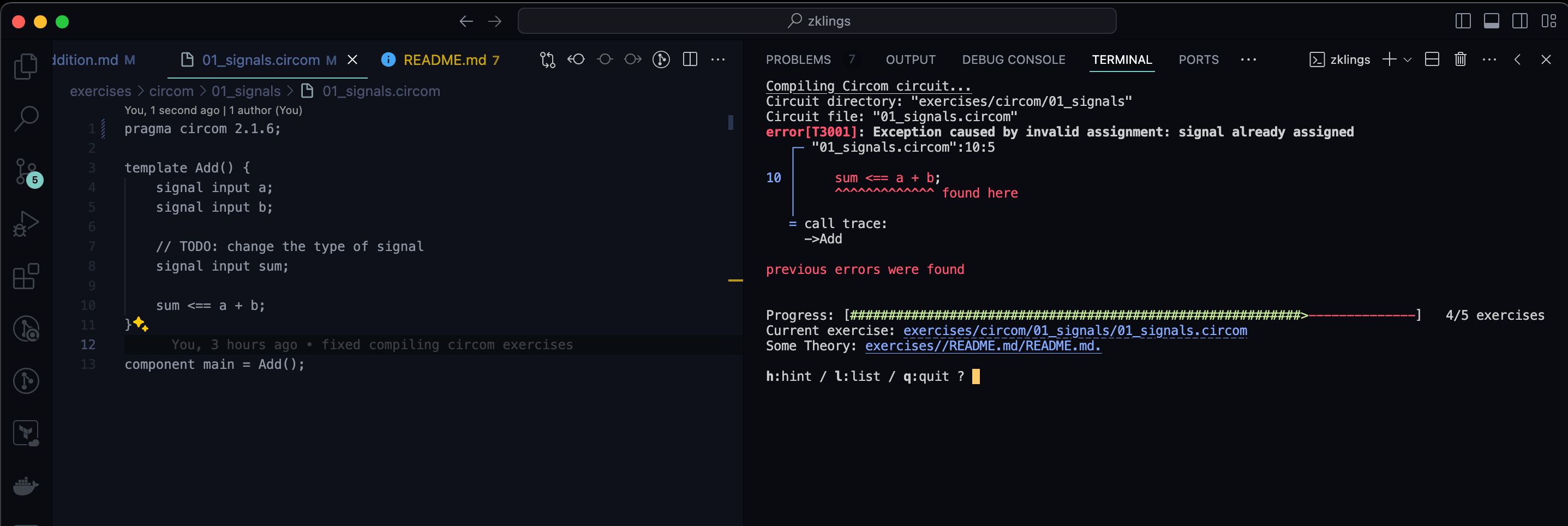This screenshot has height=526, width=1568.
Task: Toggle the secondary side bar layout
Action: [1519, 21]
